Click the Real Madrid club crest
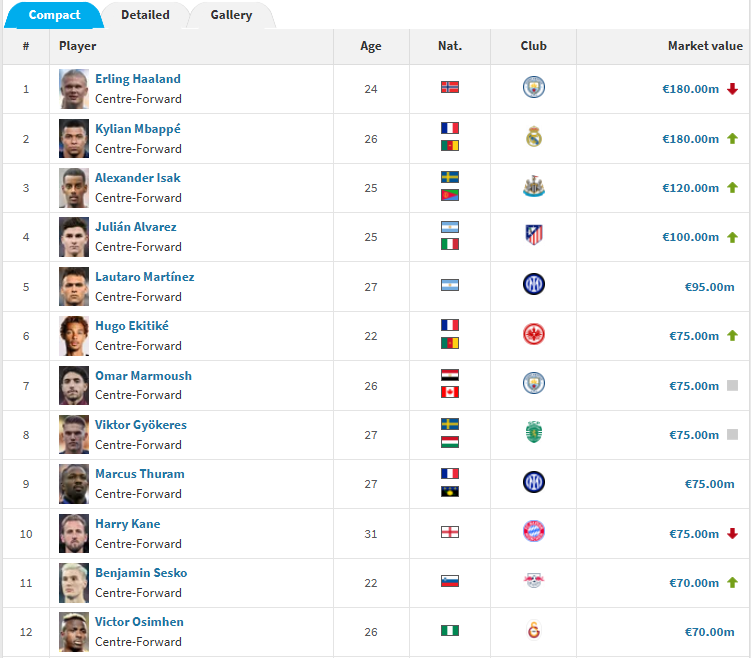751x658 pixels. click(x=534, y=137)
